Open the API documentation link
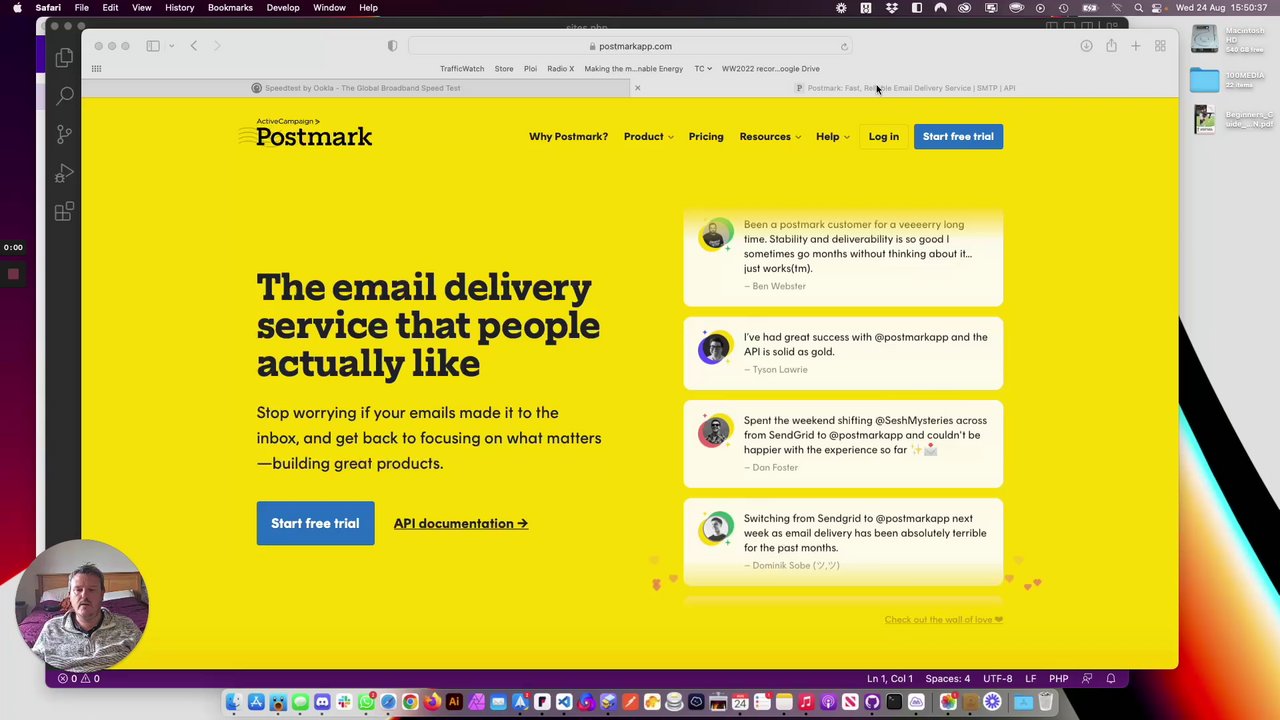The image size is (1280, 720). 461,523
